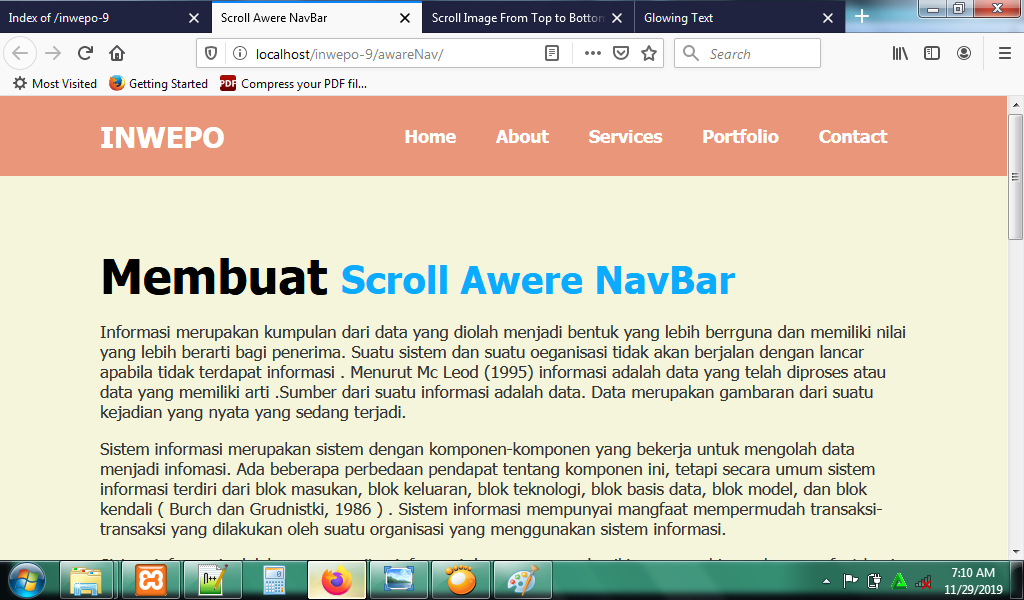Open a new browser tab

(x=862, y=17)
